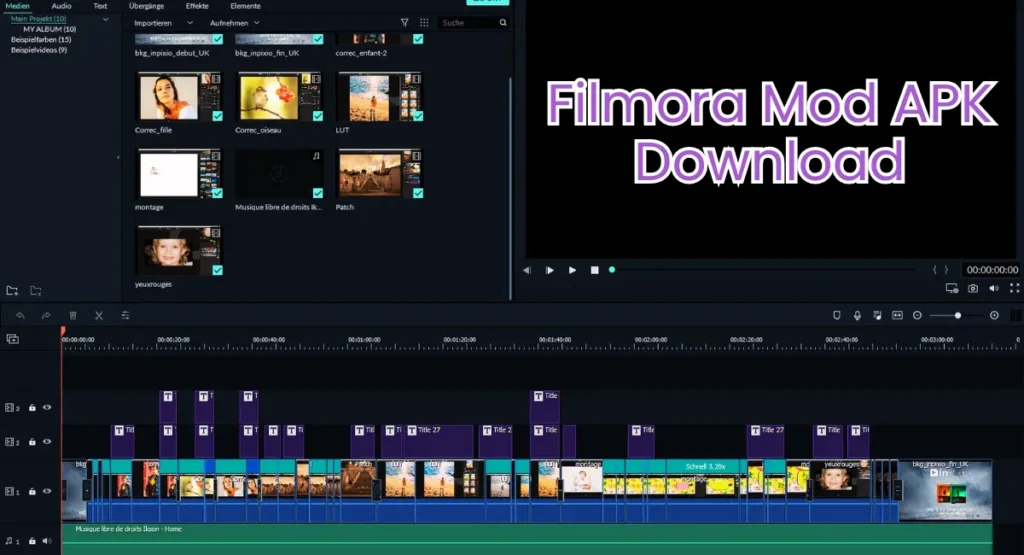Collapse the Mein Projekt folder arrow
This screenshot has width=1024, height=555.
[x=105, y=20]
